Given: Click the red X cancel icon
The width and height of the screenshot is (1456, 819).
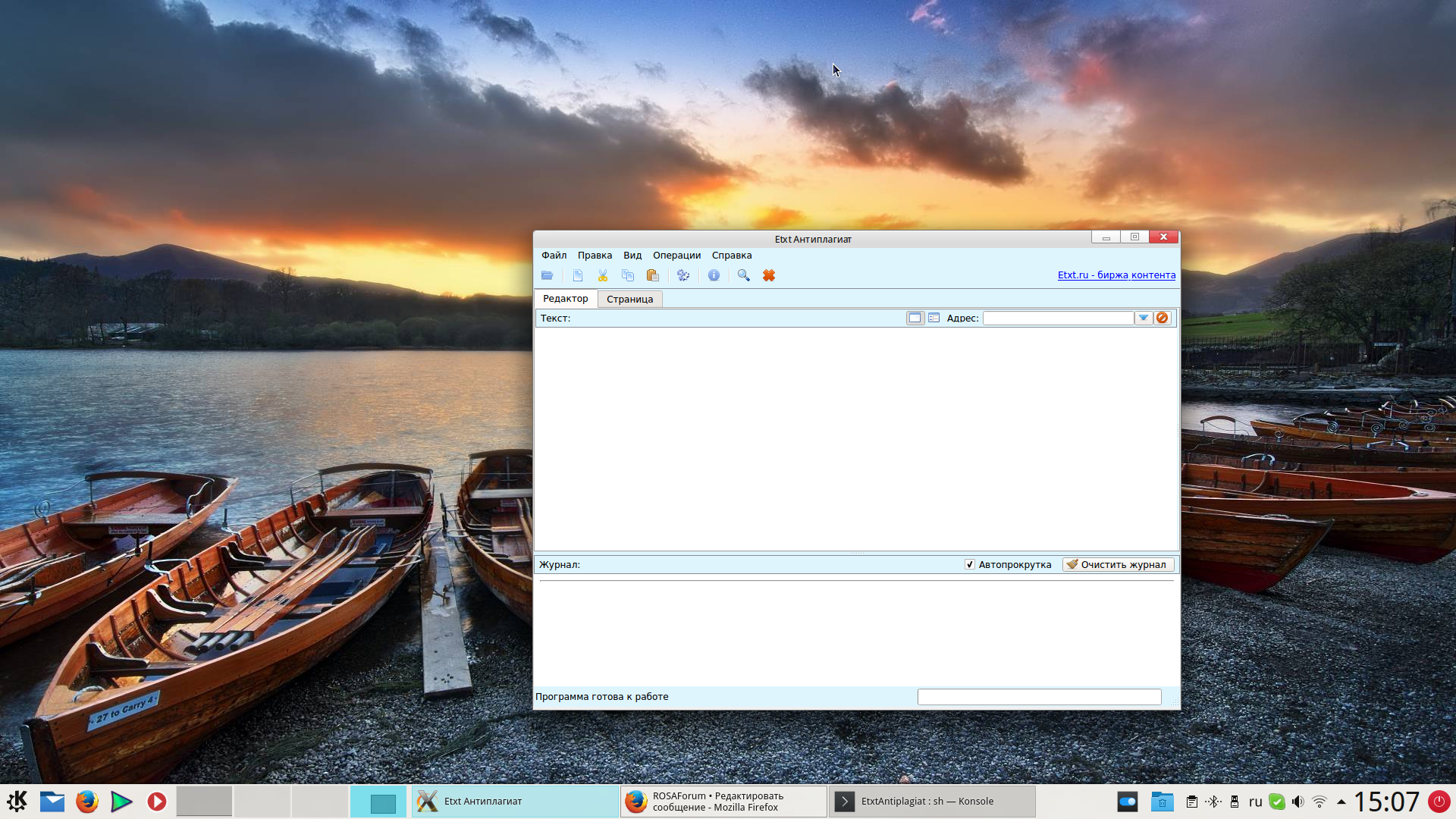Looking at the screenshot, I should (769, 275).
